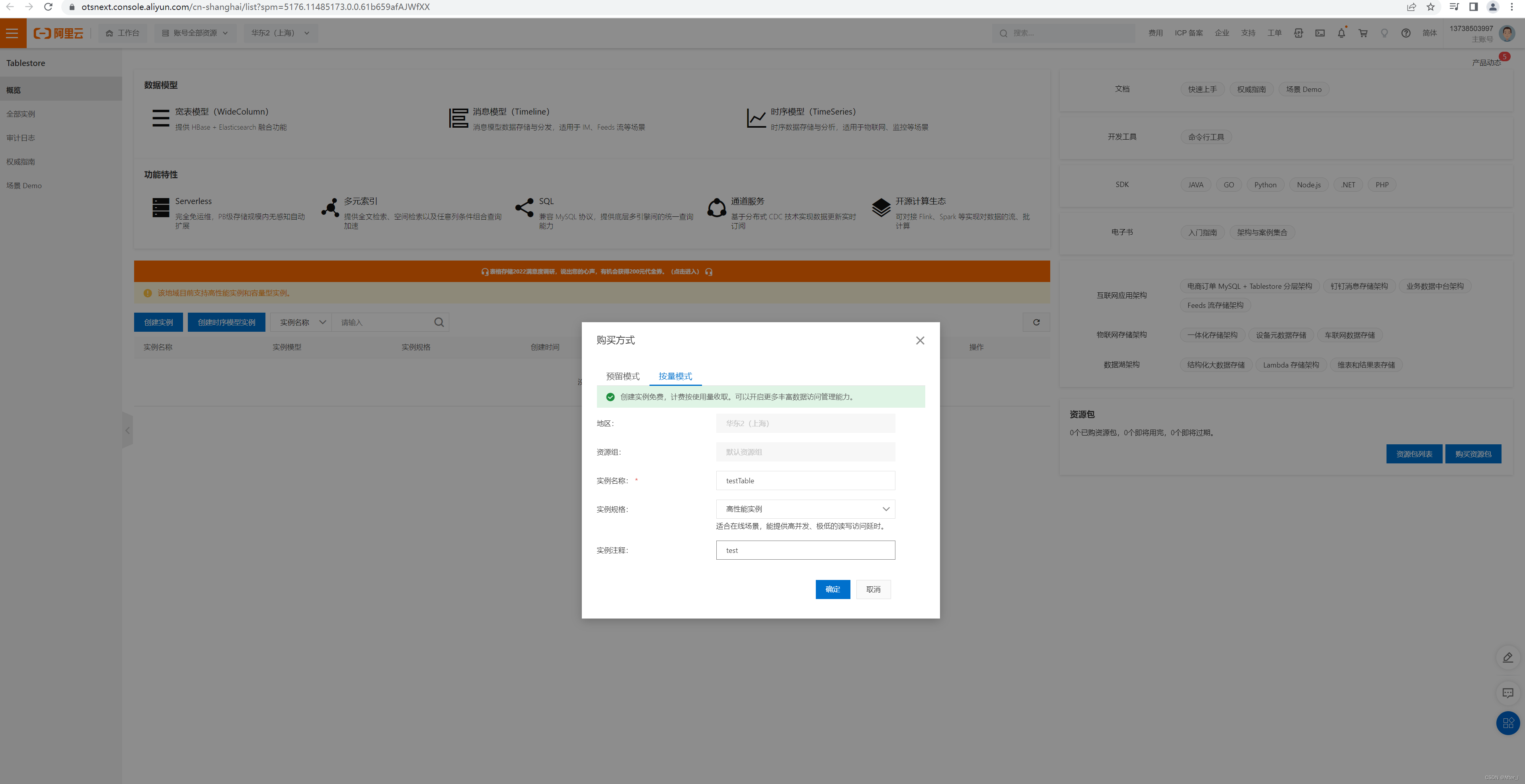
Task: Open the shopping cart icon
Action: coord(1363,33)
